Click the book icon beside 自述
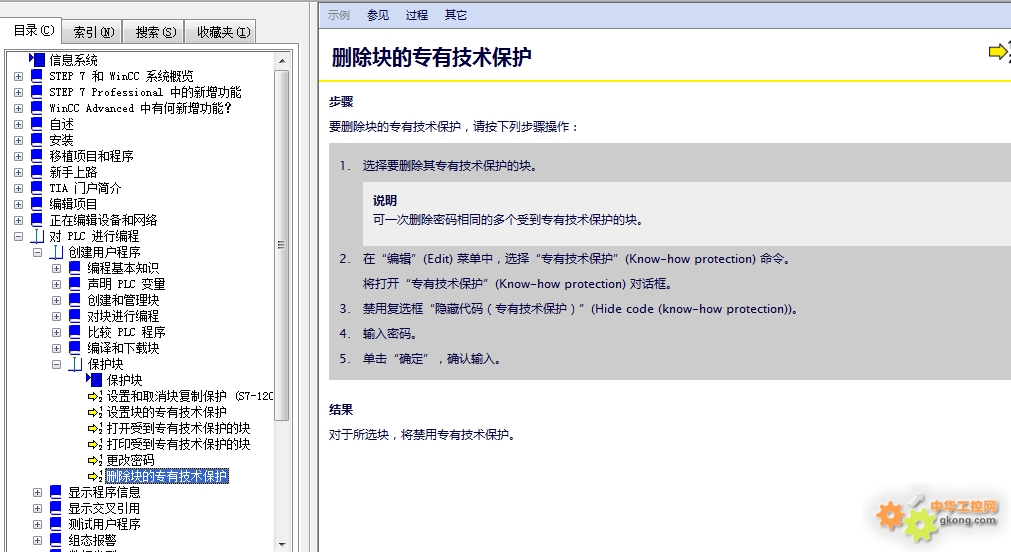Image resolution: width=1011 pixels, height=552 pixels. tap(37, 124)
